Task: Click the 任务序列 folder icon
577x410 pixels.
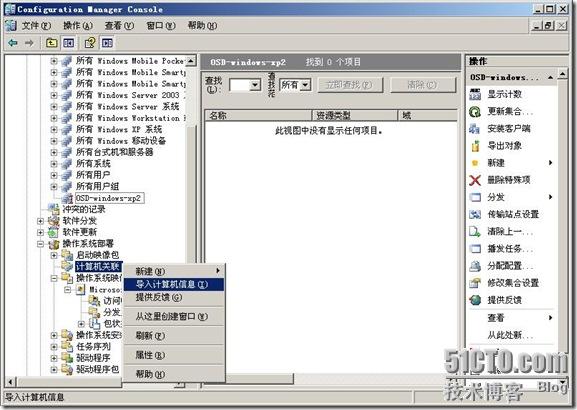Action: pos(67,346)
